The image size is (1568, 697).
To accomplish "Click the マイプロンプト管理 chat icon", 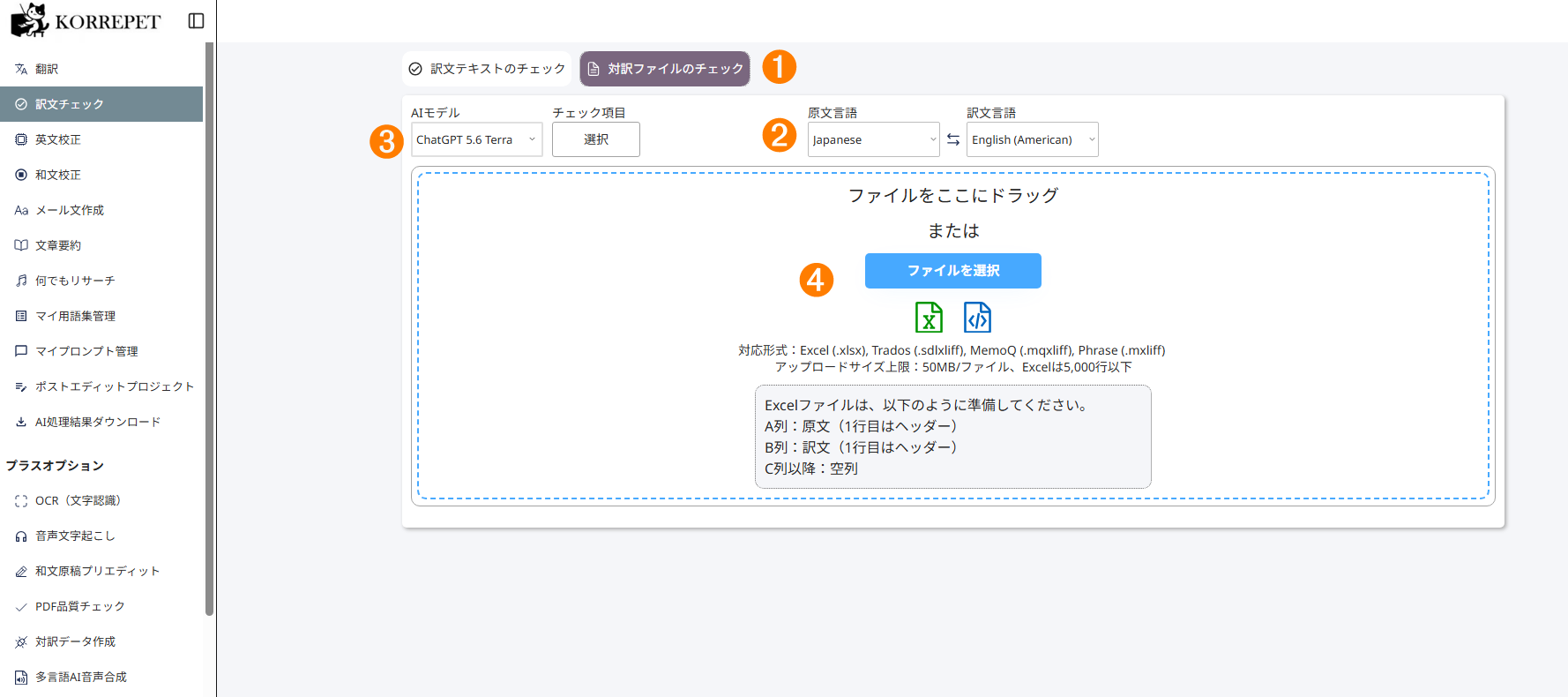I will pos(21,351).
